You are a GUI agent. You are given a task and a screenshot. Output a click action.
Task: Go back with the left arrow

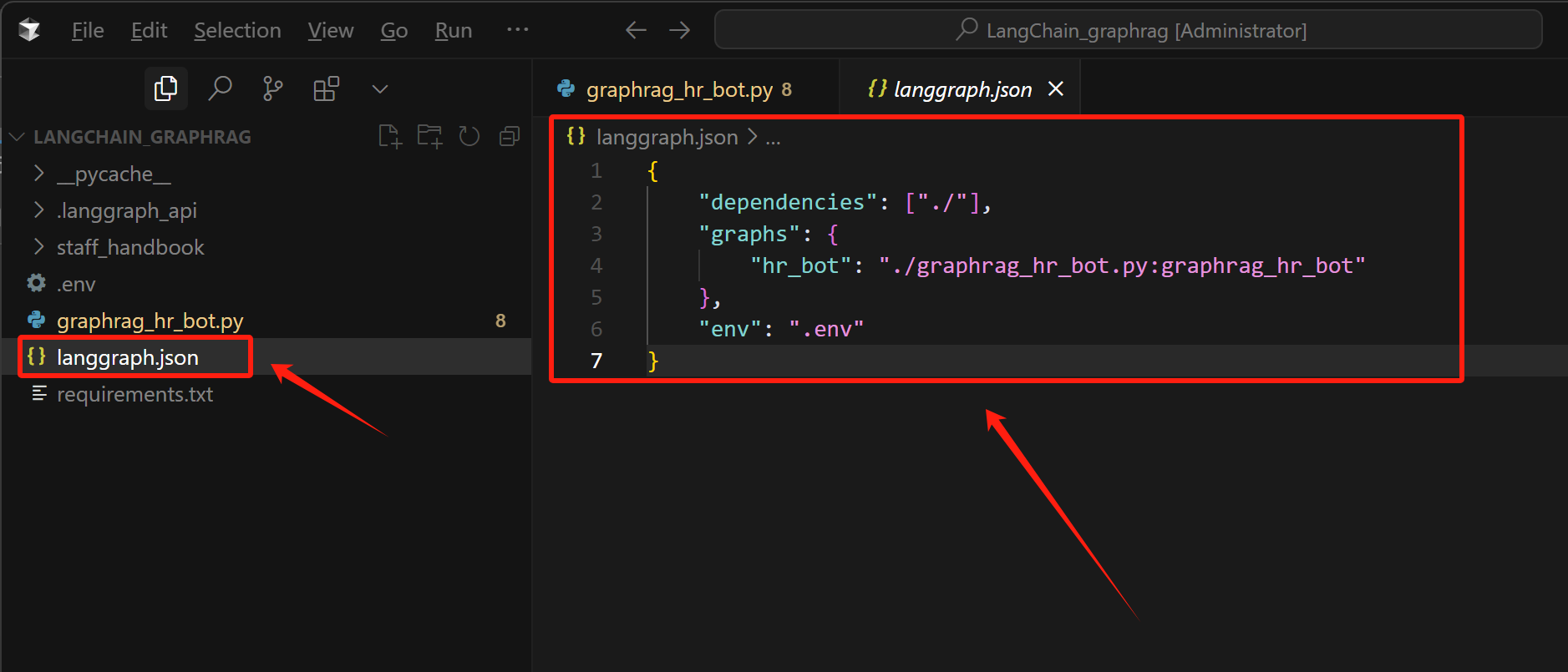636,31
